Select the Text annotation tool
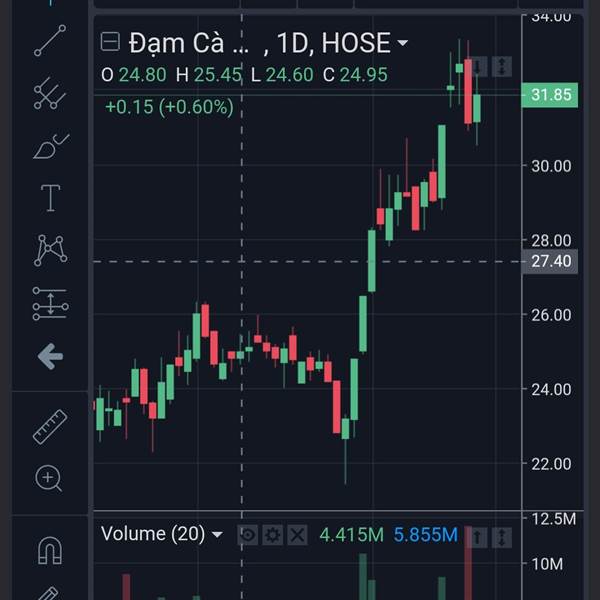The height and width of the screenshot is (600, 600). (51, 198)
